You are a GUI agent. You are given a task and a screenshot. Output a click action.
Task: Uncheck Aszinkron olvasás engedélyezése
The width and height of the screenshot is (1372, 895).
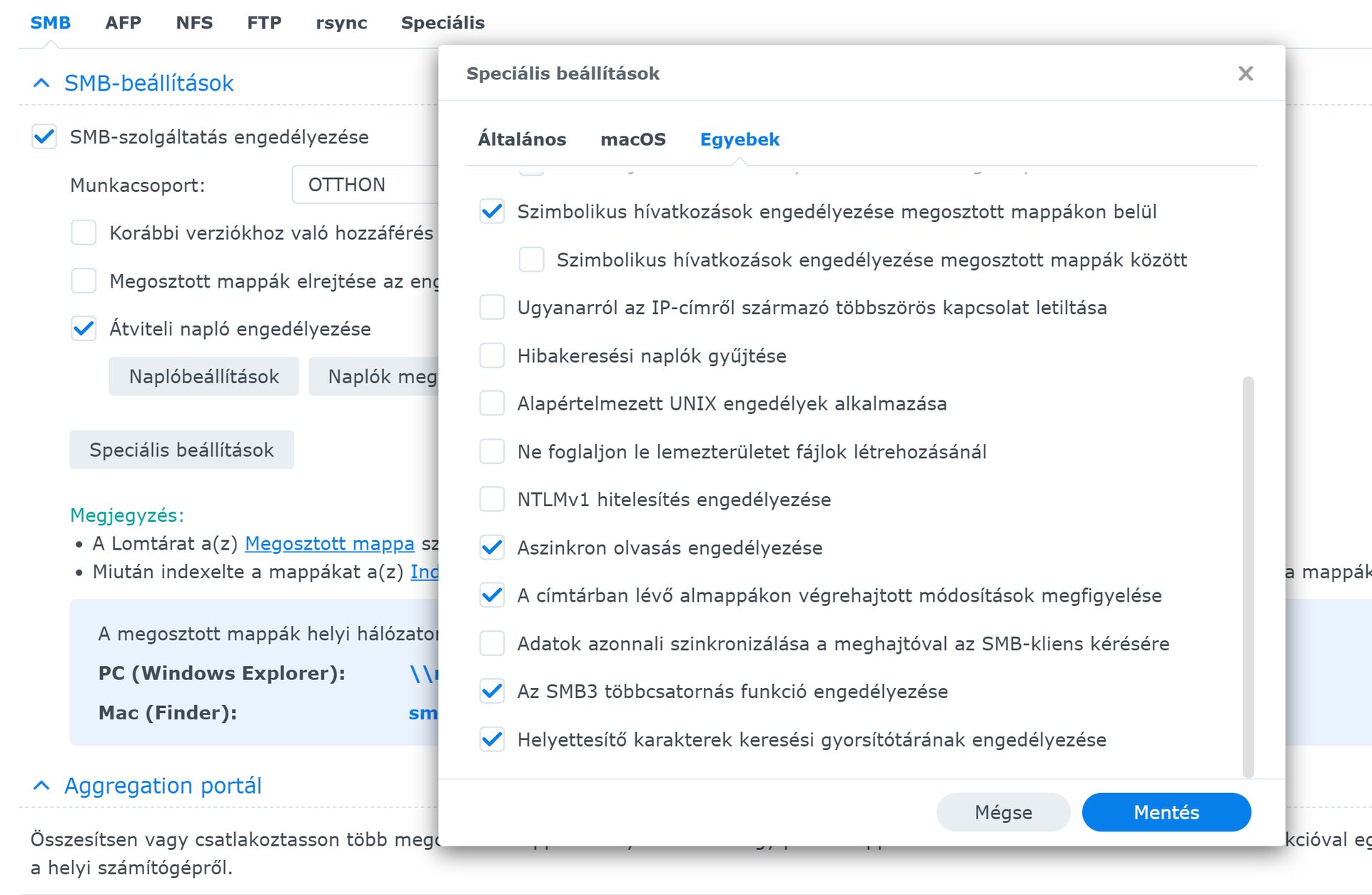coord(492,547)
